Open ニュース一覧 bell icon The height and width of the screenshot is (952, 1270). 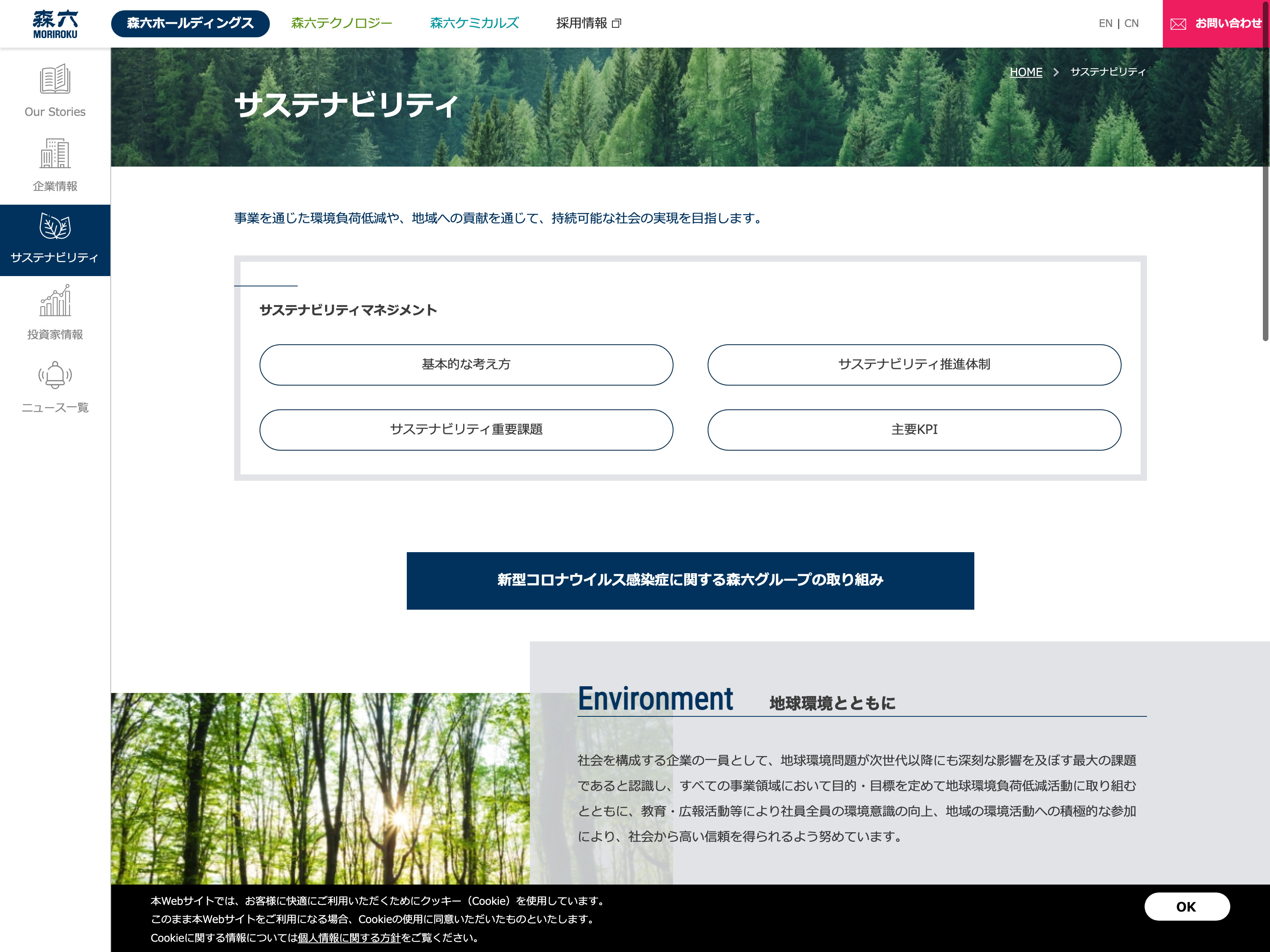55,375
